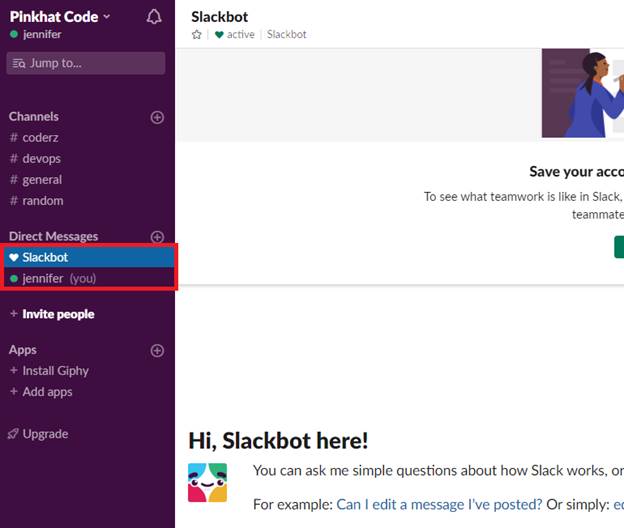Add a channel with the plus icon

157,117
